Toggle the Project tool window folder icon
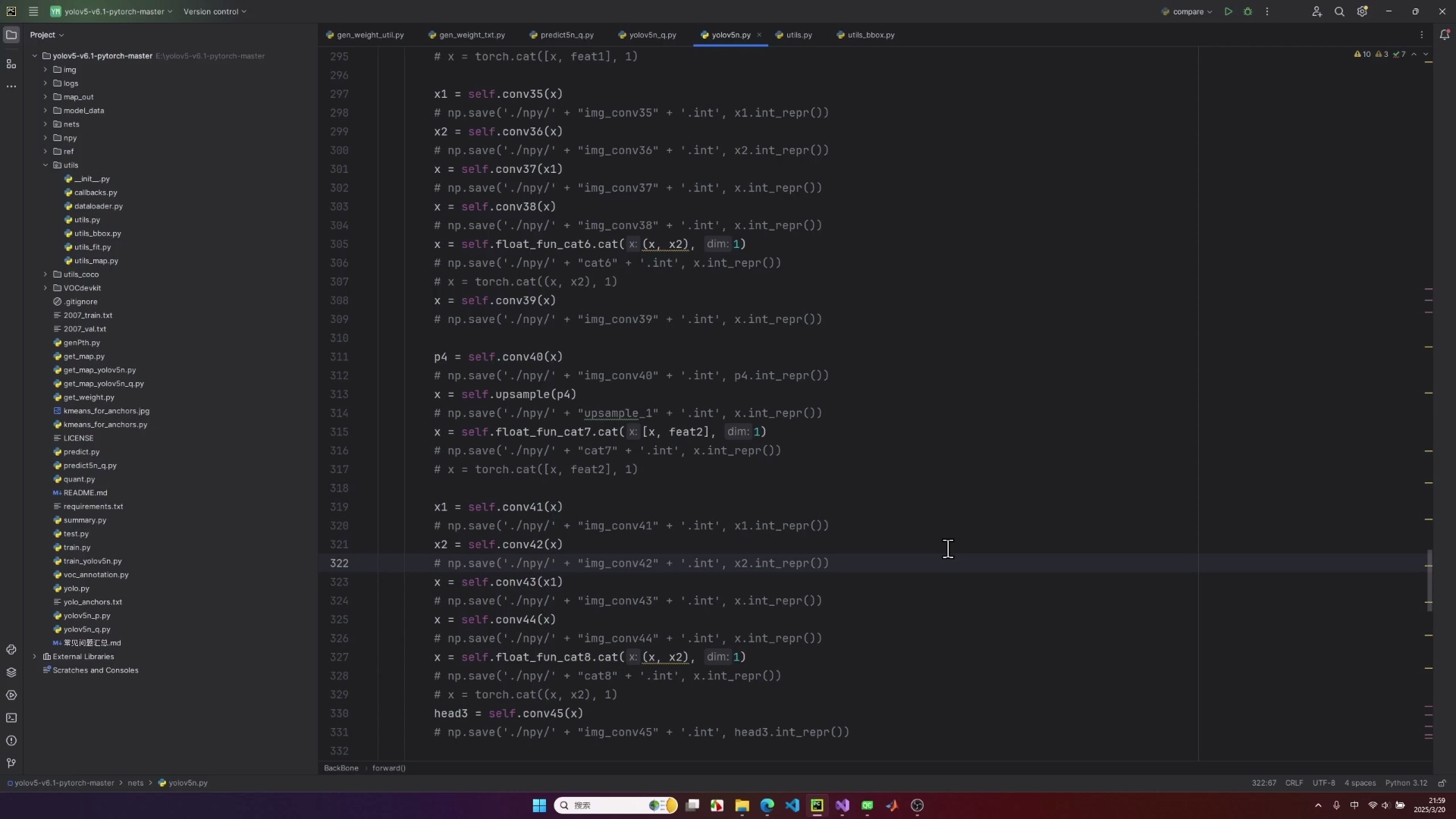Image resolution: width=1456 pixels, height=819 pixels. [11, 35]
